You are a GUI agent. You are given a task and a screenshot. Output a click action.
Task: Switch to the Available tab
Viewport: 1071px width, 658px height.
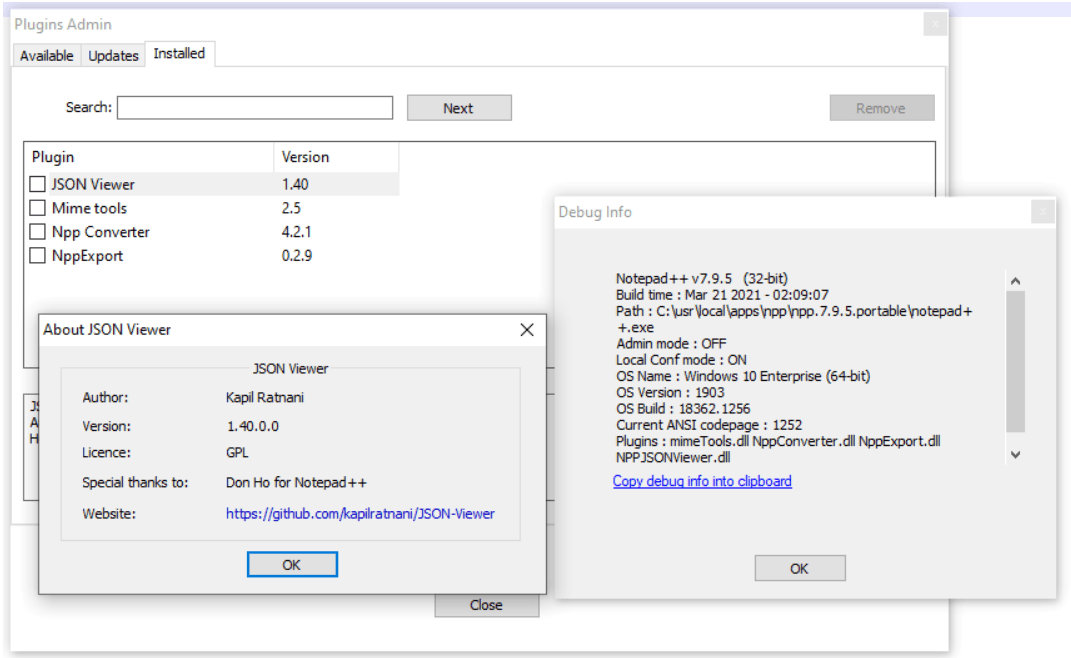click(46, 56)
